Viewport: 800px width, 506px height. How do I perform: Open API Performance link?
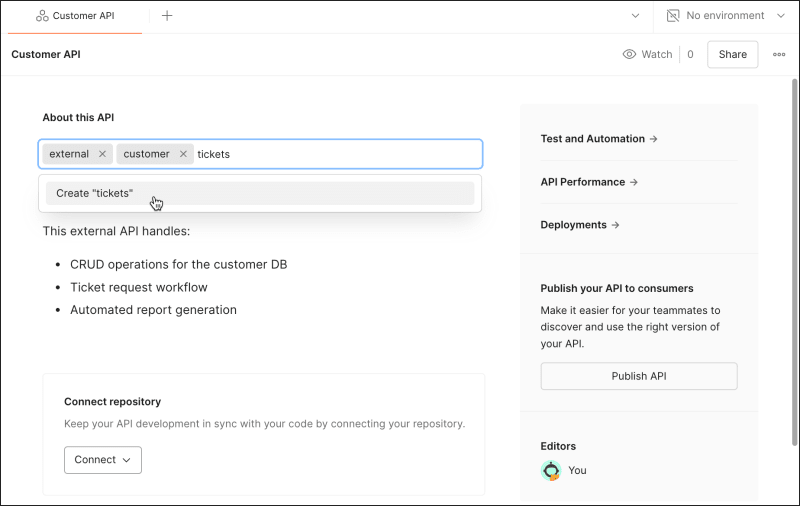point(589,182)
